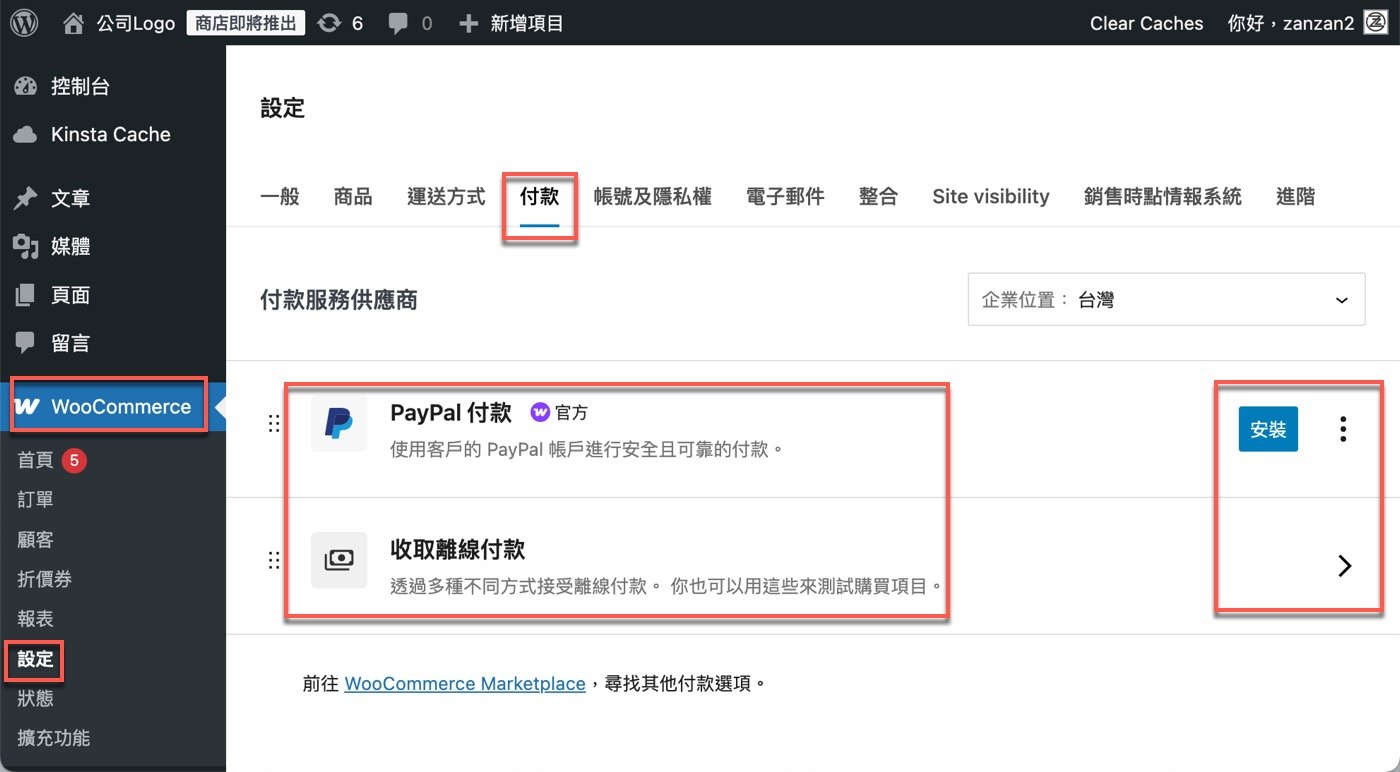Click the 控制台 dashboard icon

coord(26,87)
